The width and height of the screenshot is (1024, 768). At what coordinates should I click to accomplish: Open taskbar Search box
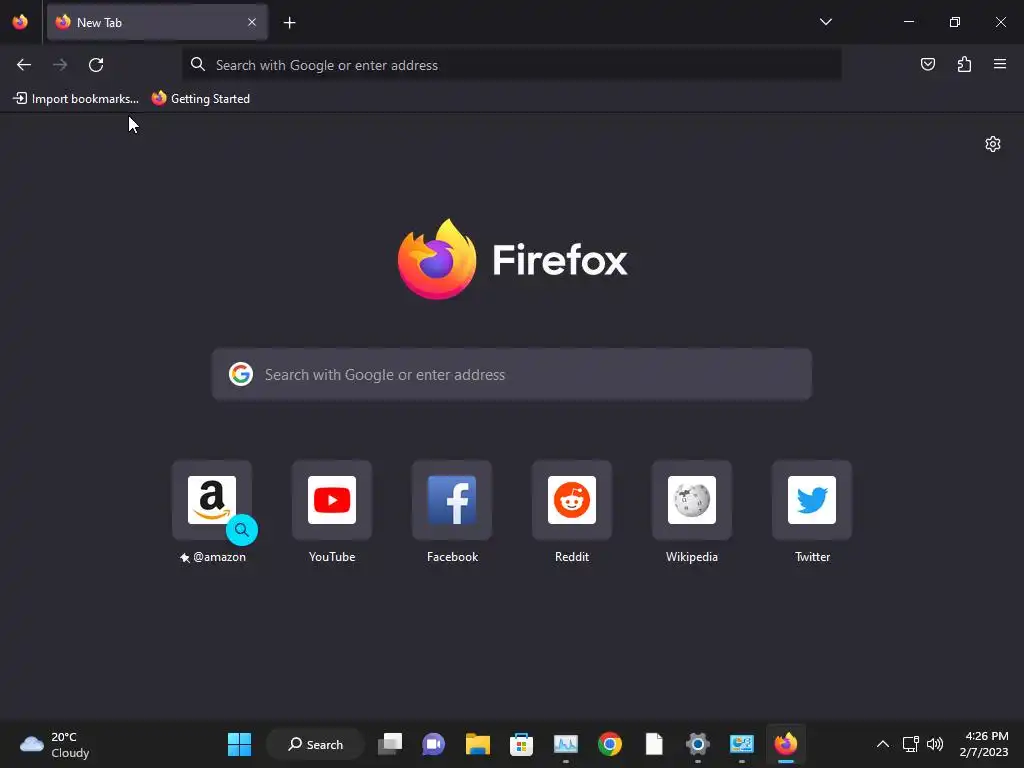(x=315, y=744)
